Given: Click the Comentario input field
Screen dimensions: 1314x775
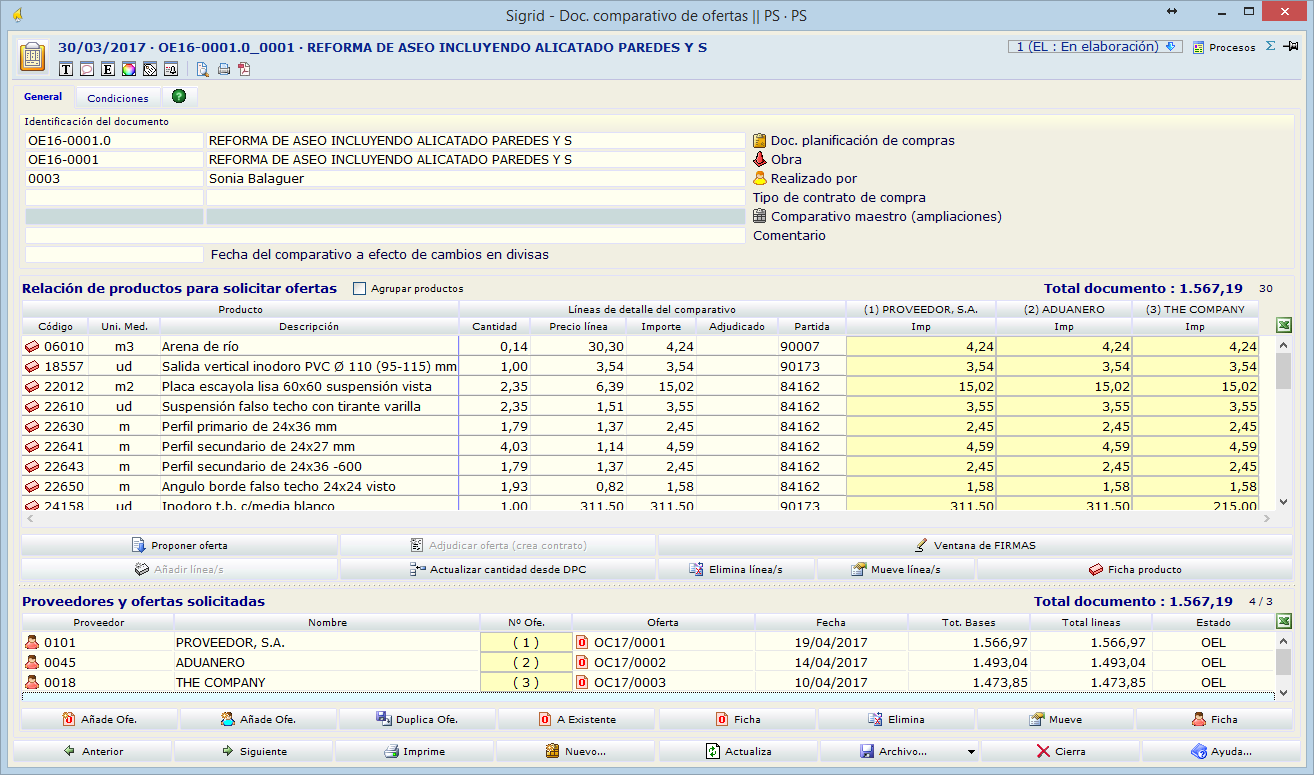Looking at the screenshot, I should click(x=385, y=235).
